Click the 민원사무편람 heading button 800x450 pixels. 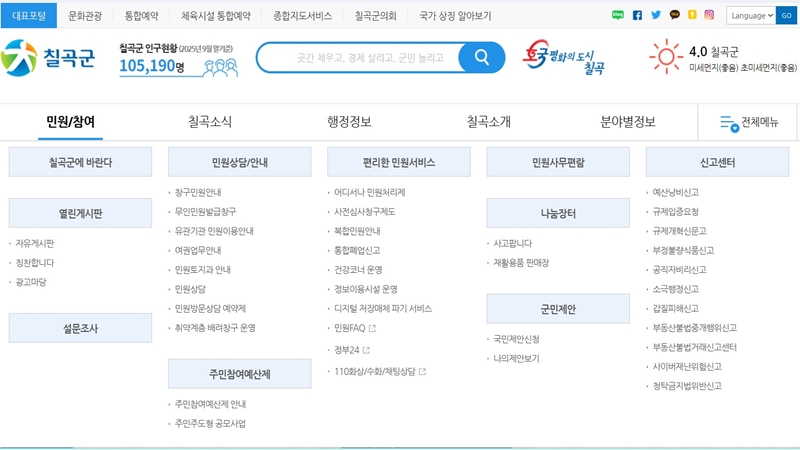pyautogui.click(x=558, y=162)
